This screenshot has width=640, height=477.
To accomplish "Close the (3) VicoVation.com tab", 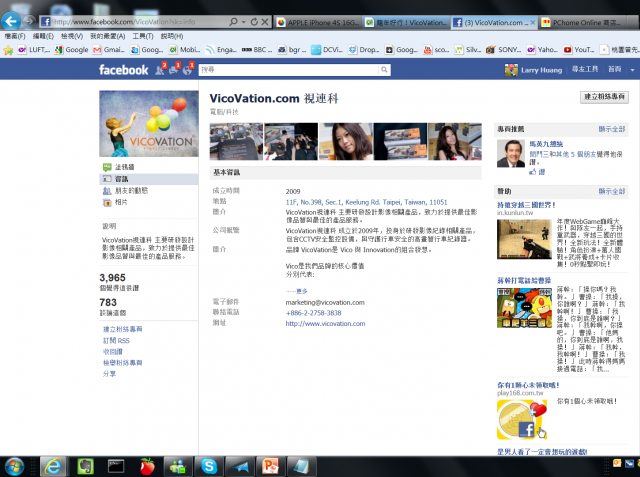I will 533,22.
